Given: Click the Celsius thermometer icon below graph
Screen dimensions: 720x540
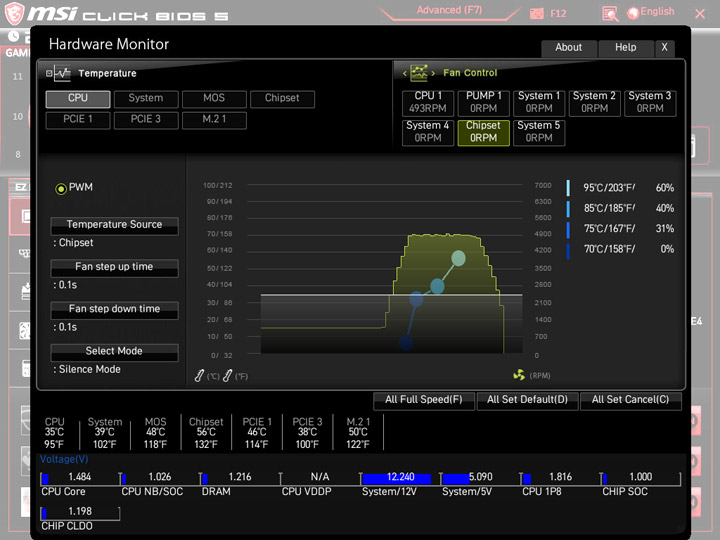Looking at the screenshot, I should click(200, 376).
